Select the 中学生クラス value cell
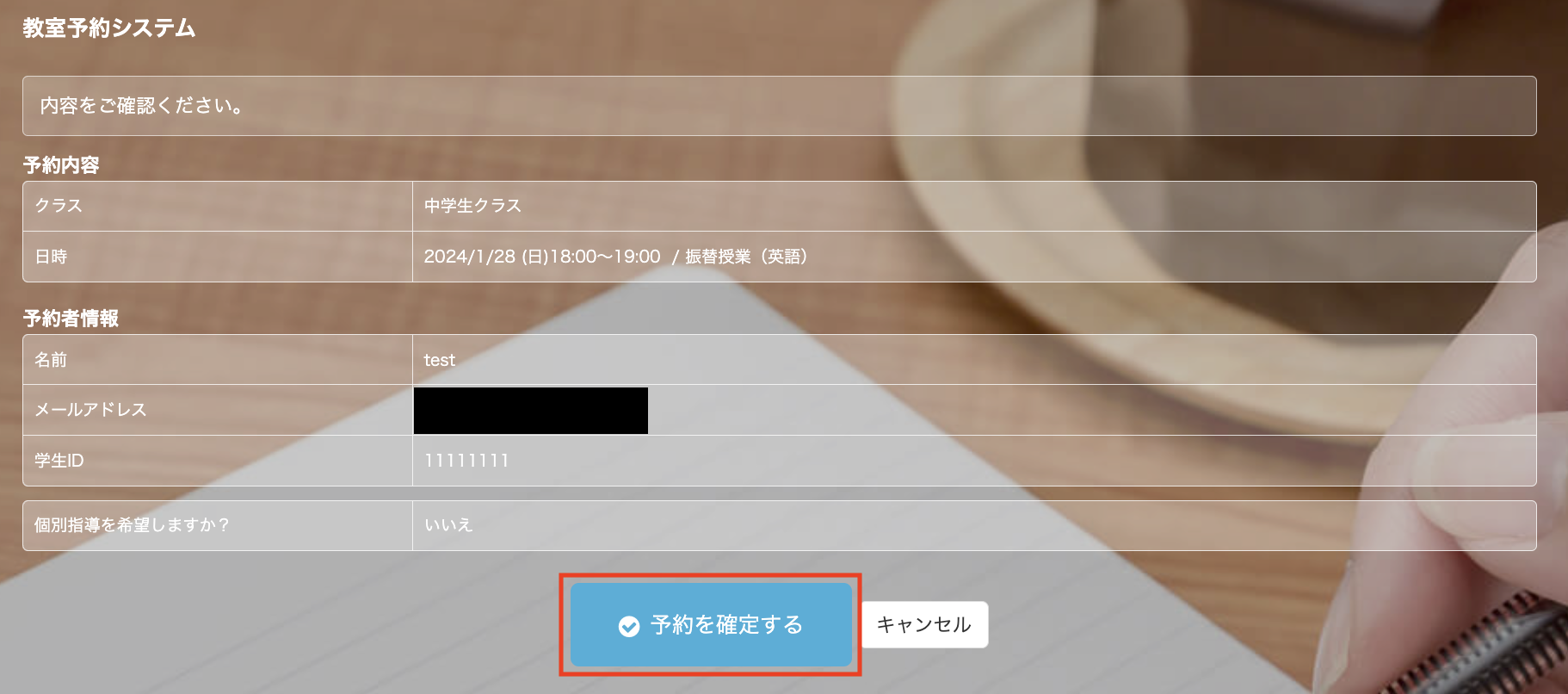The image size is (1568, 694). pos(974,206)
